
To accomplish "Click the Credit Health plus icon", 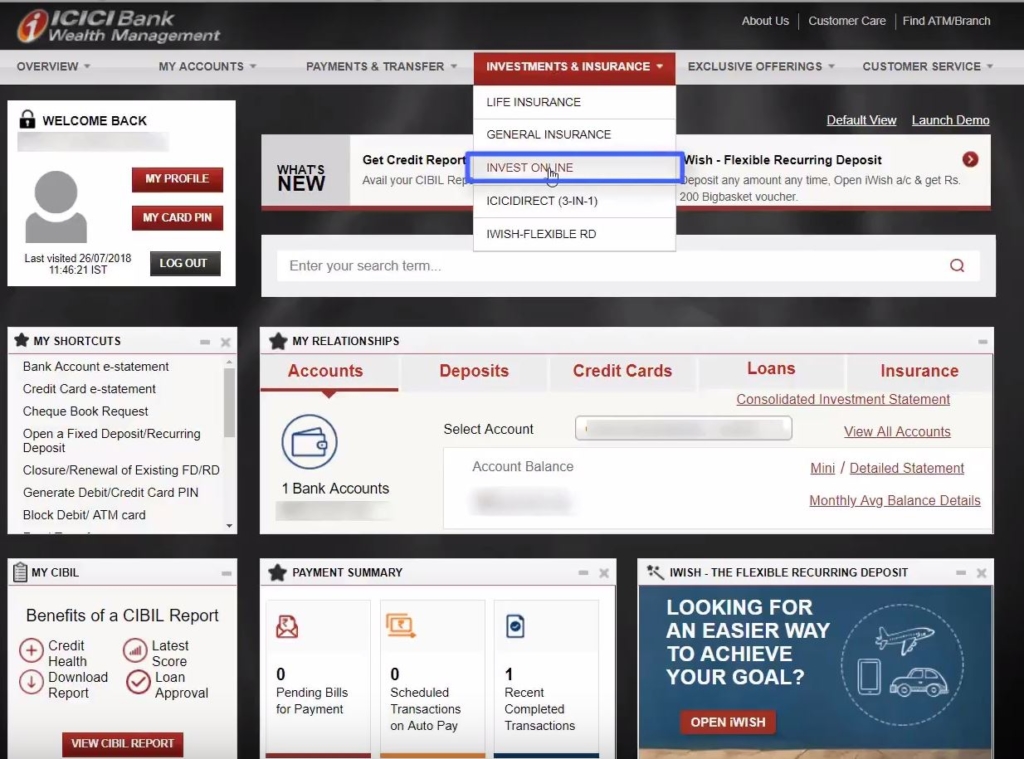I will (31, 650).
